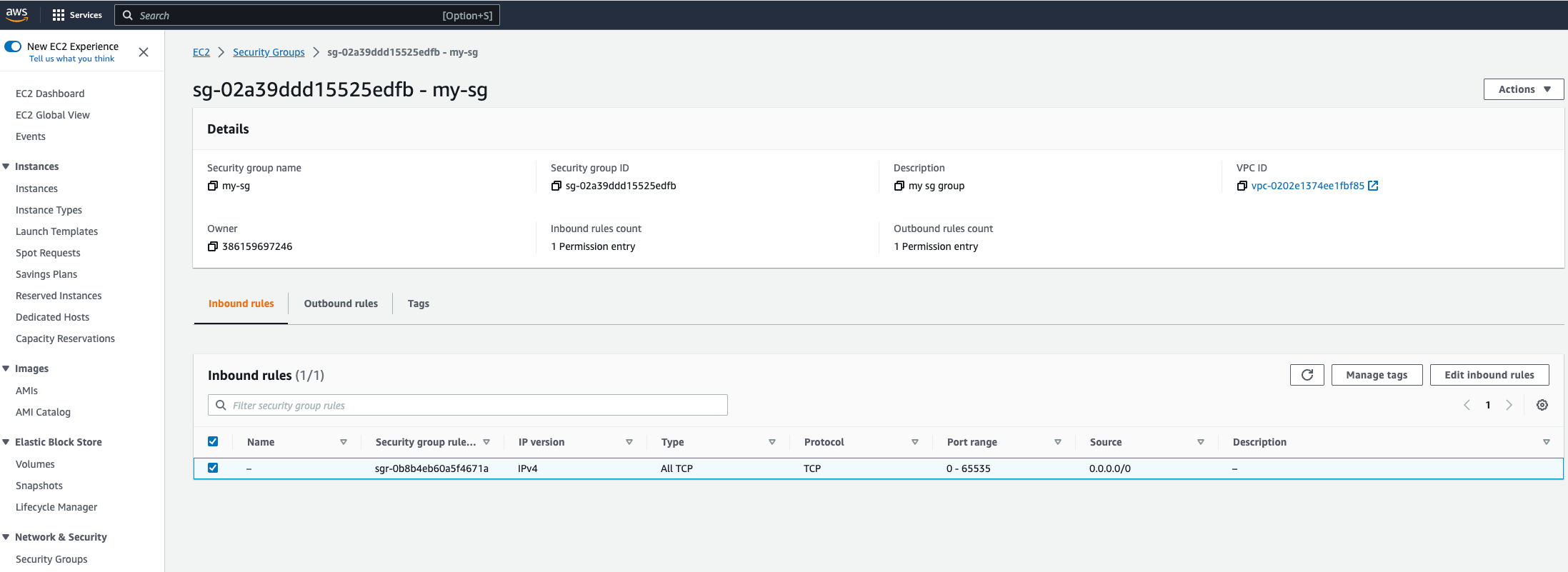Open Instance Types page
Image resolution: width=1568 pixels, height=572 pixels.
click(x=49, y=210)
